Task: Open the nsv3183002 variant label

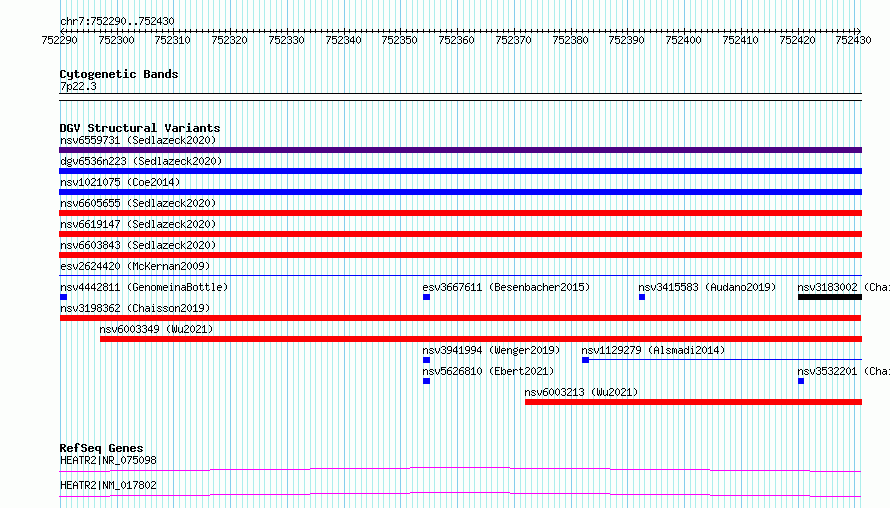Action: [x=843, y=287]
